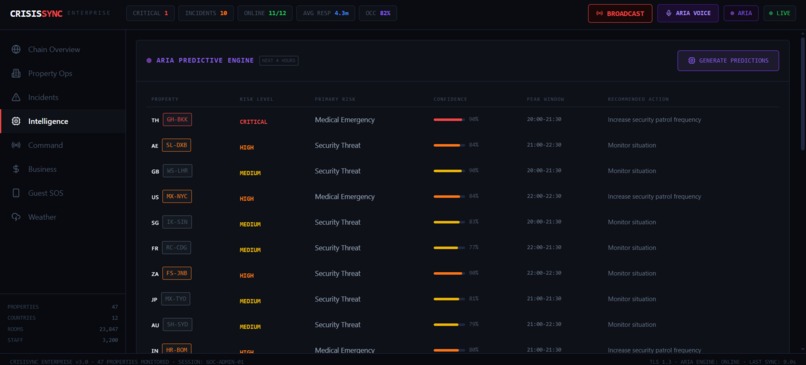
Task: Click the Business dollar sign icon
Action: (x=16, y=169)
